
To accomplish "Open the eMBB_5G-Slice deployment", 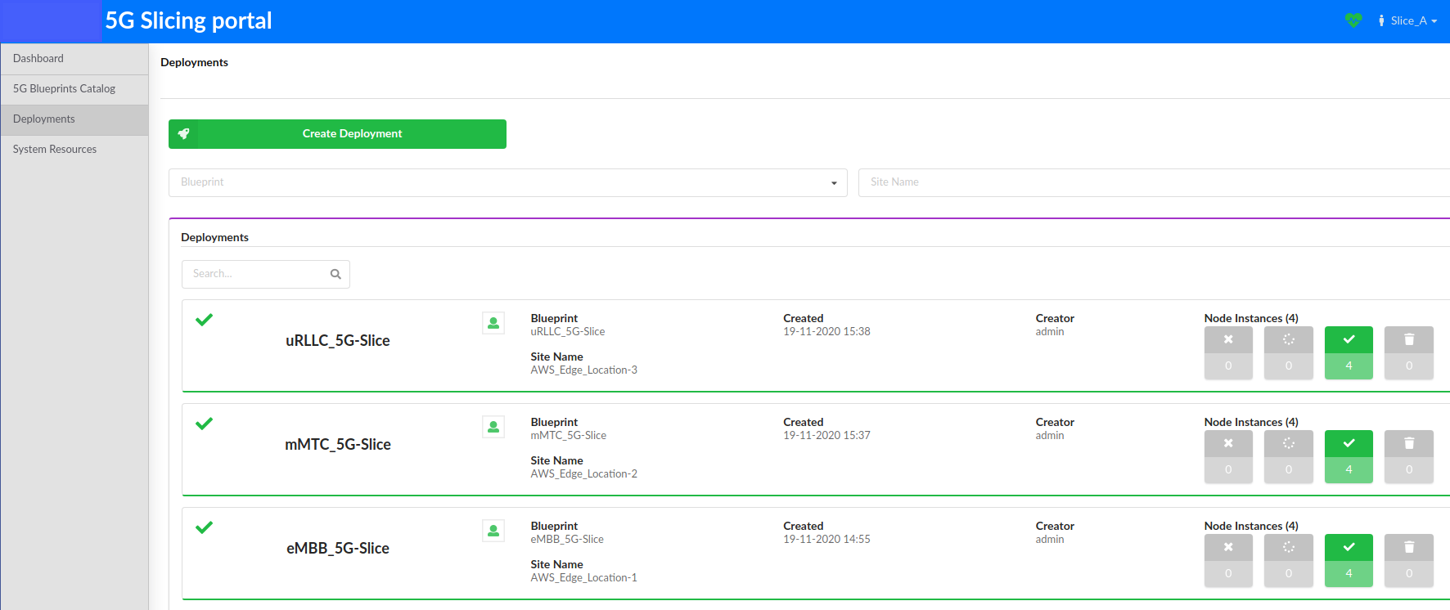I will pos(338,549).
